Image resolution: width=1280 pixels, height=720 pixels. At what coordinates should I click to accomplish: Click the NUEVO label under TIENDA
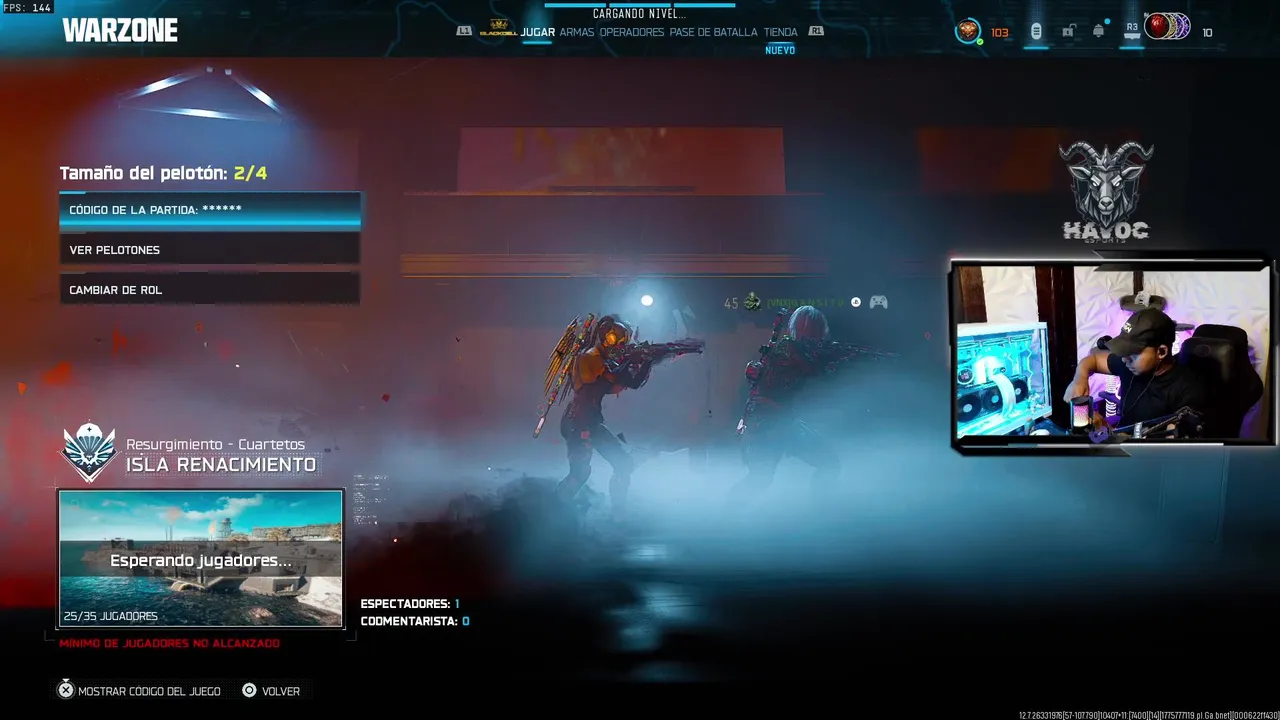coord(780,50)
